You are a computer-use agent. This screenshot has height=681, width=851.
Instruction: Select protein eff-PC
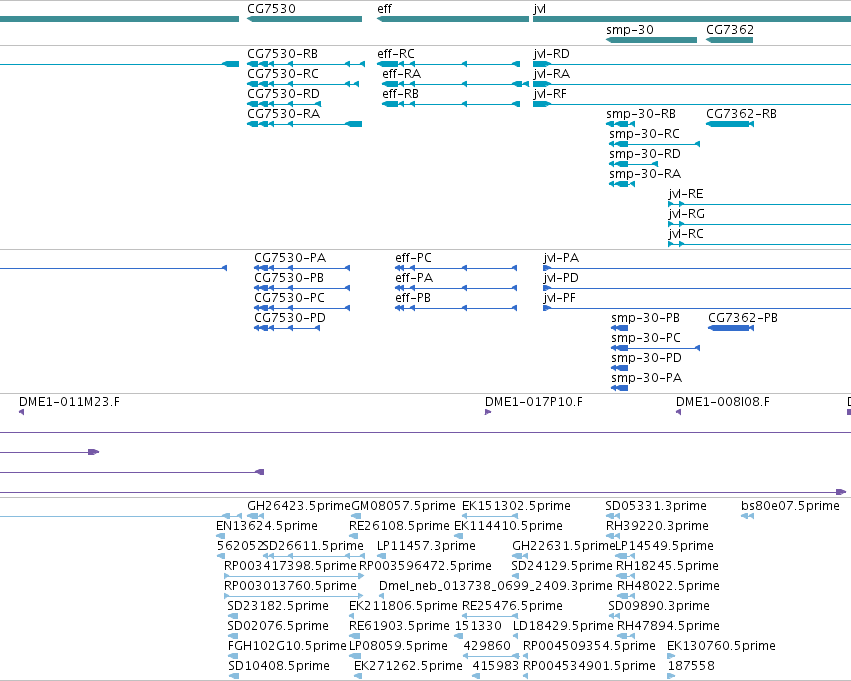[456, 268]
